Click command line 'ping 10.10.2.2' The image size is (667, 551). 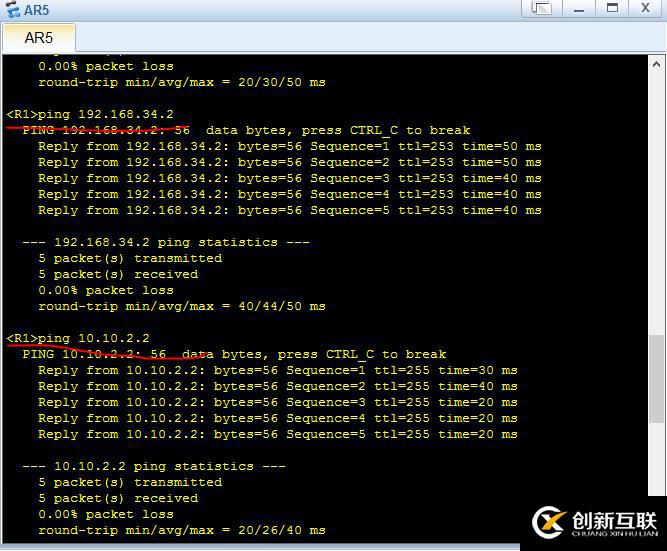78,339
